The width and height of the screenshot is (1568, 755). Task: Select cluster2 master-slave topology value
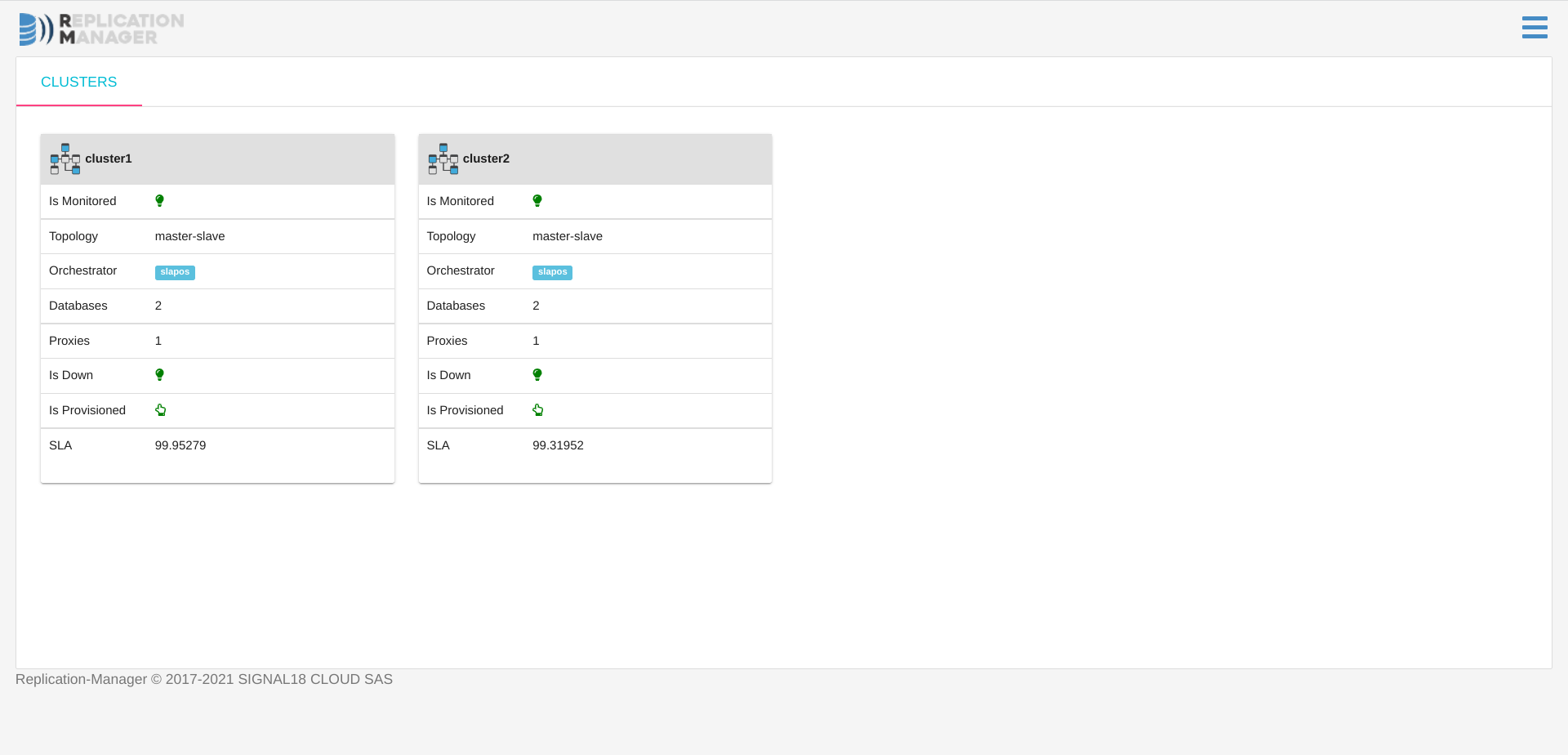[568, 236]
